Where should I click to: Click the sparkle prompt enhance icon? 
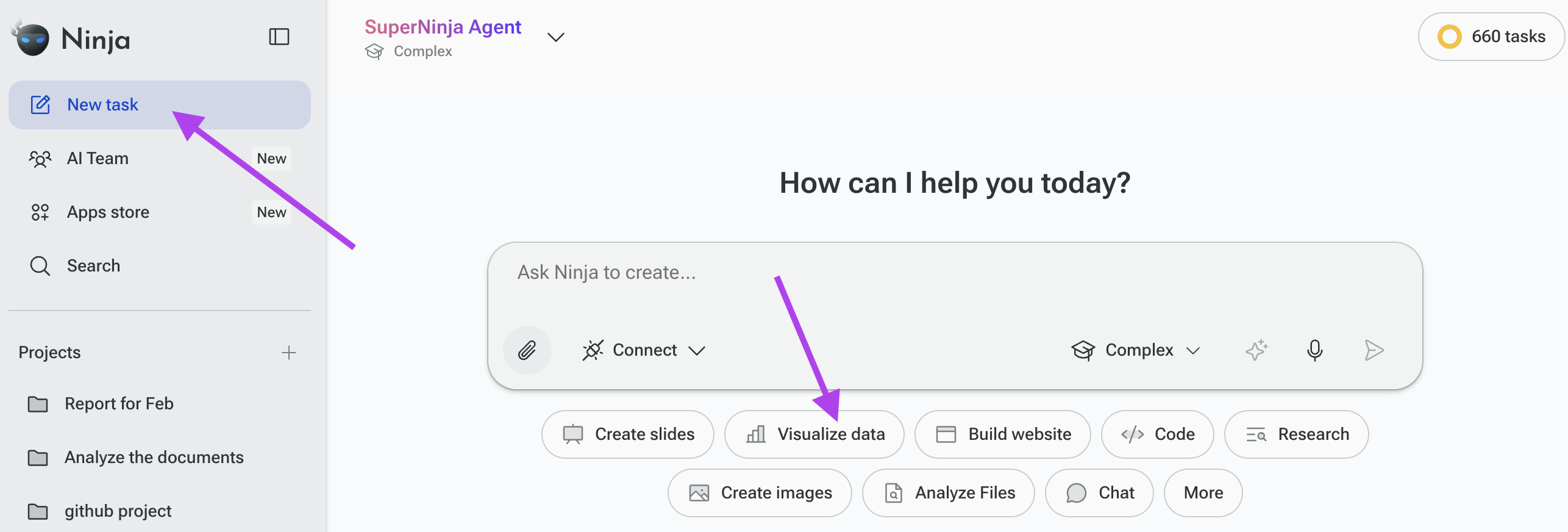click(x=1256, y=350)
